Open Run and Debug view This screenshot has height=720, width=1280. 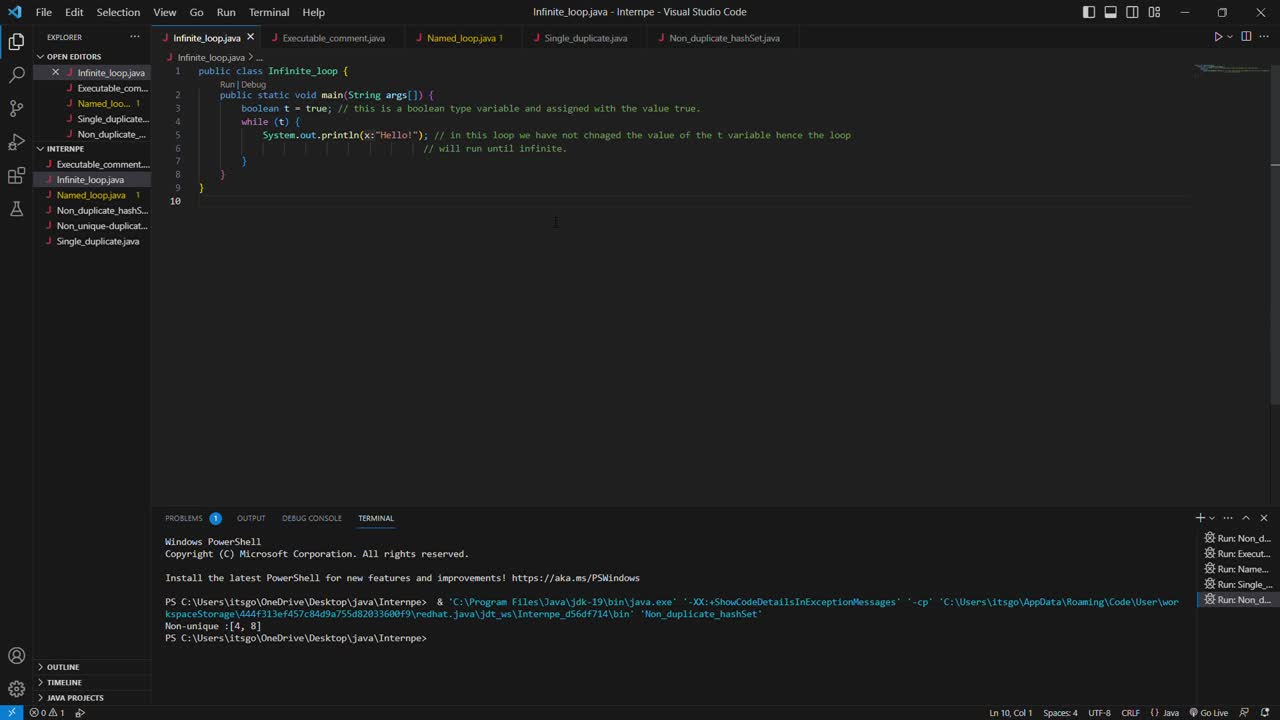[16, 142]
